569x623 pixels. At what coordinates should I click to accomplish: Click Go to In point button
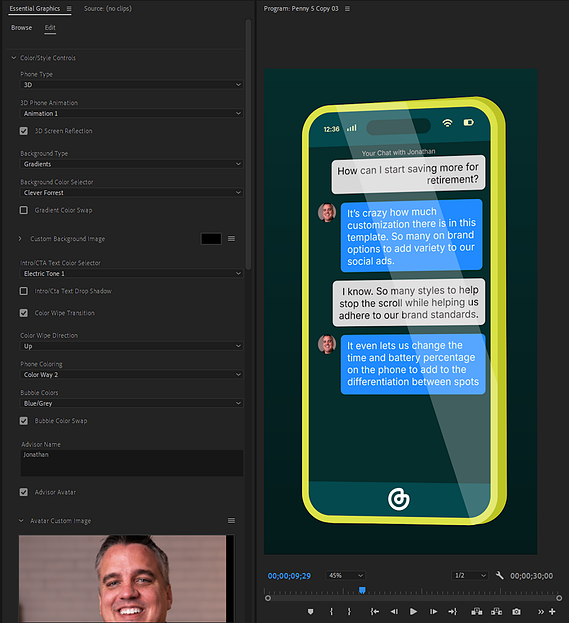click(x=374, y=611)
